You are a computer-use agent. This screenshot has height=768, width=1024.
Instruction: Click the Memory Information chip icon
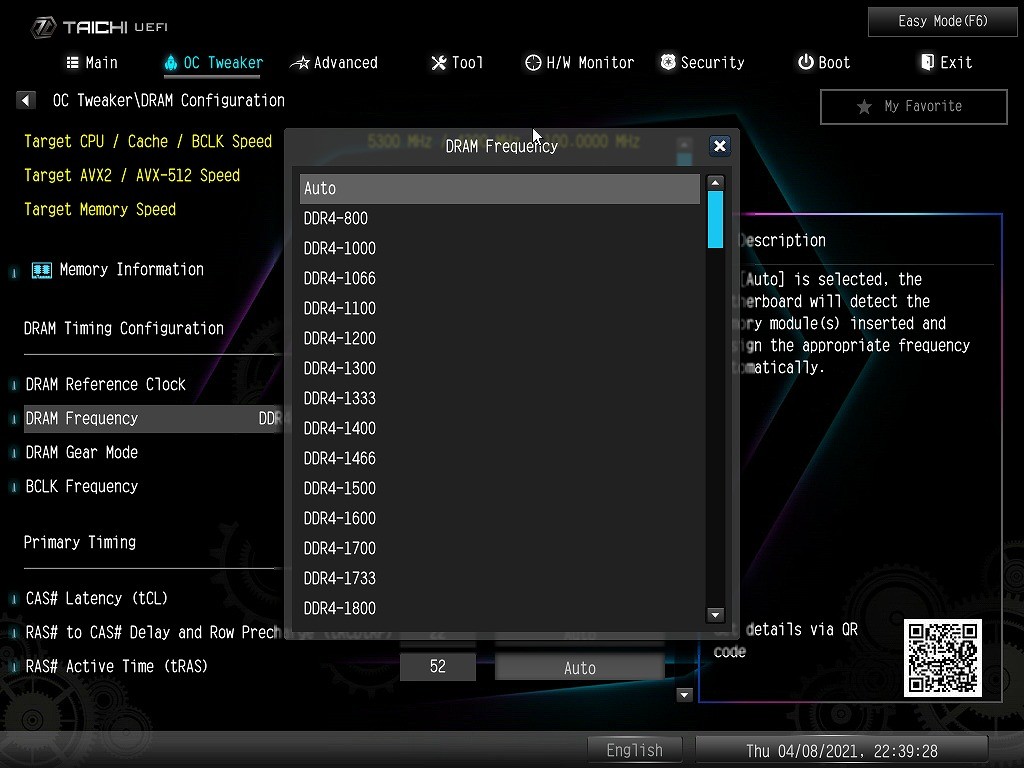tap(41, 270)
